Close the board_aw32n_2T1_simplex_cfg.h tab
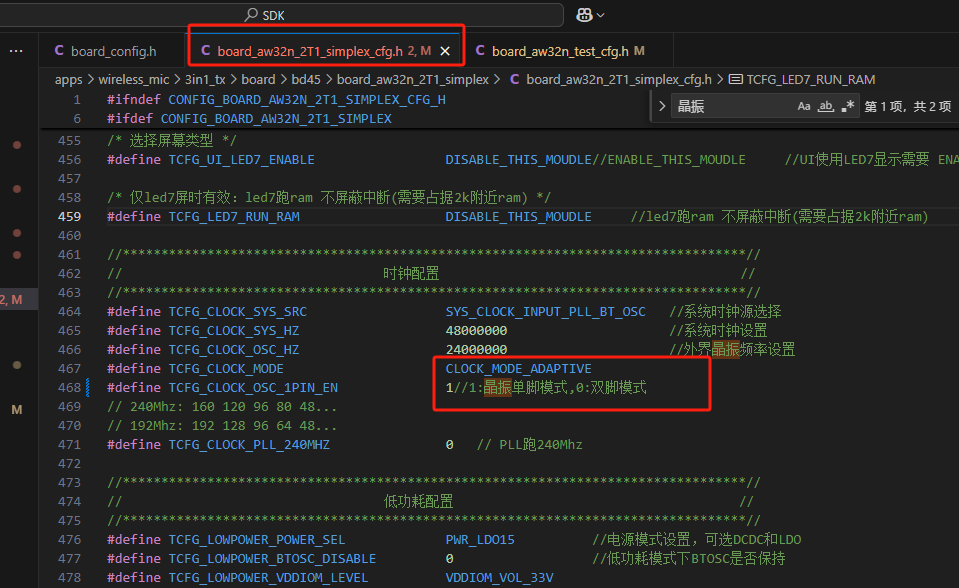The width and height of the screenshot is (959, 588). [x=445, y=51]
